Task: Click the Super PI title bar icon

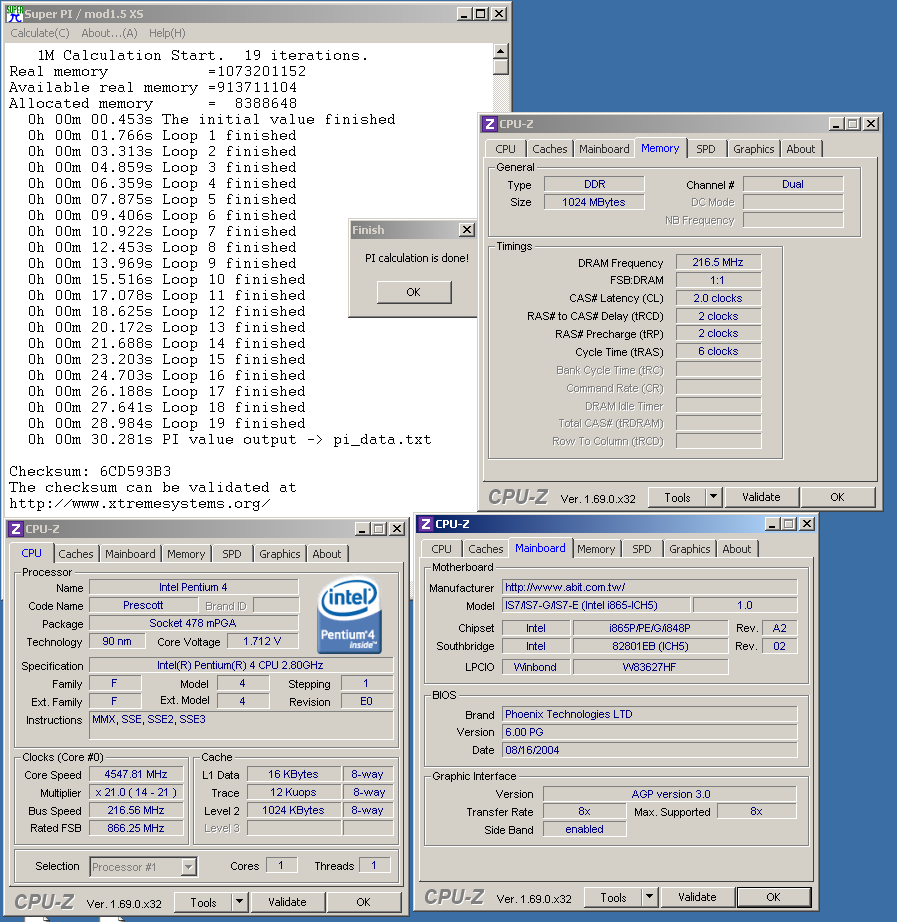Action: [x=14, y=14]
